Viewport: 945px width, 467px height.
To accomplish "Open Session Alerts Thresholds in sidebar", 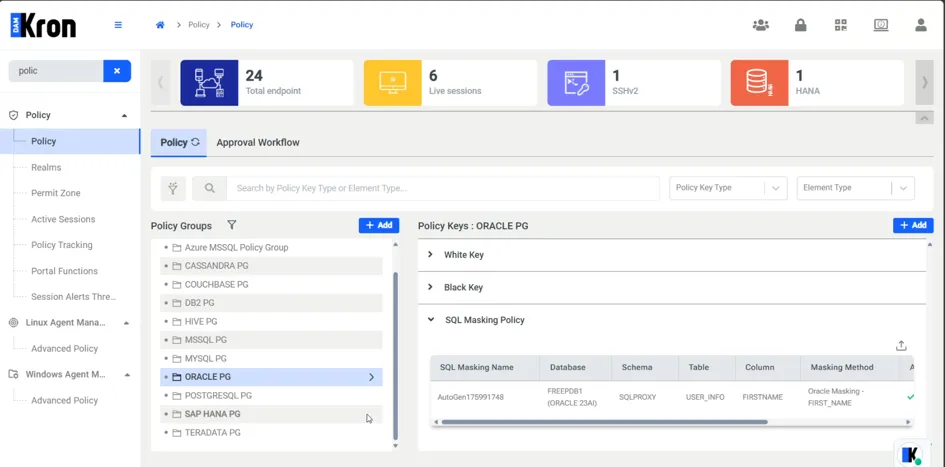I will coord(73,297).
